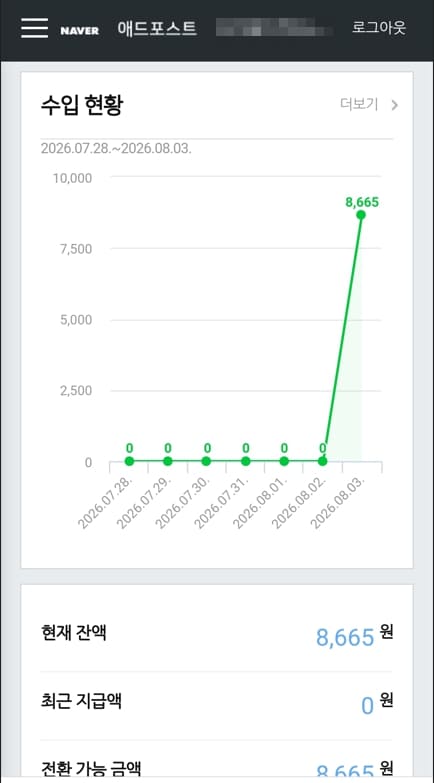Open the hamburger menu icon
Viewport: 434px width, 783px height.
pos(34,28)
